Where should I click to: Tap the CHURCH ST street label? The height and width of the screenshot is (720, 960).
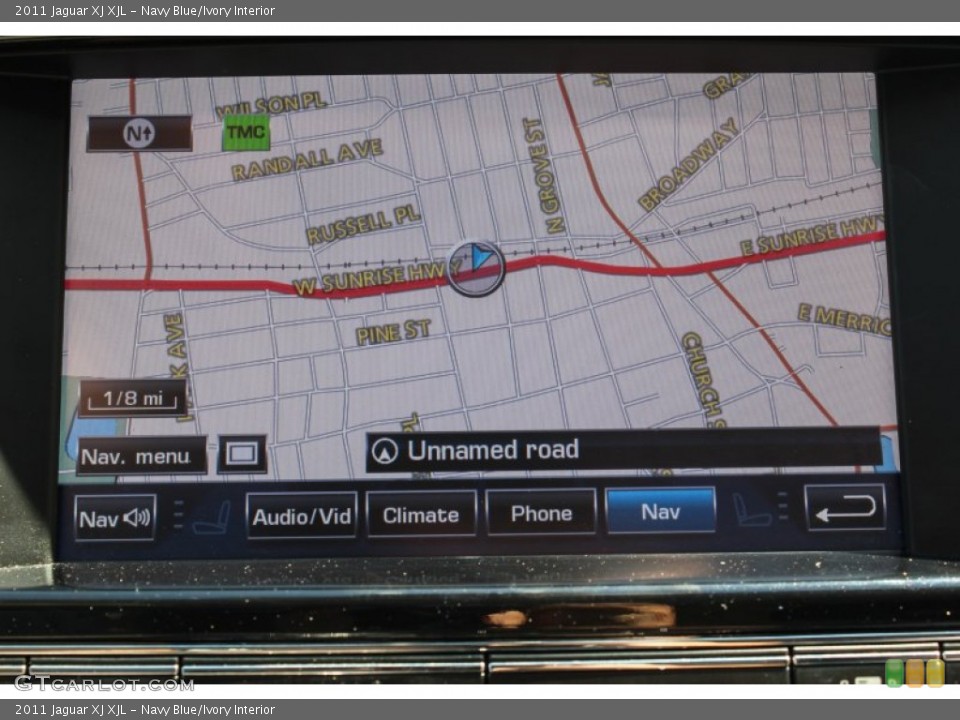(704, 380)
